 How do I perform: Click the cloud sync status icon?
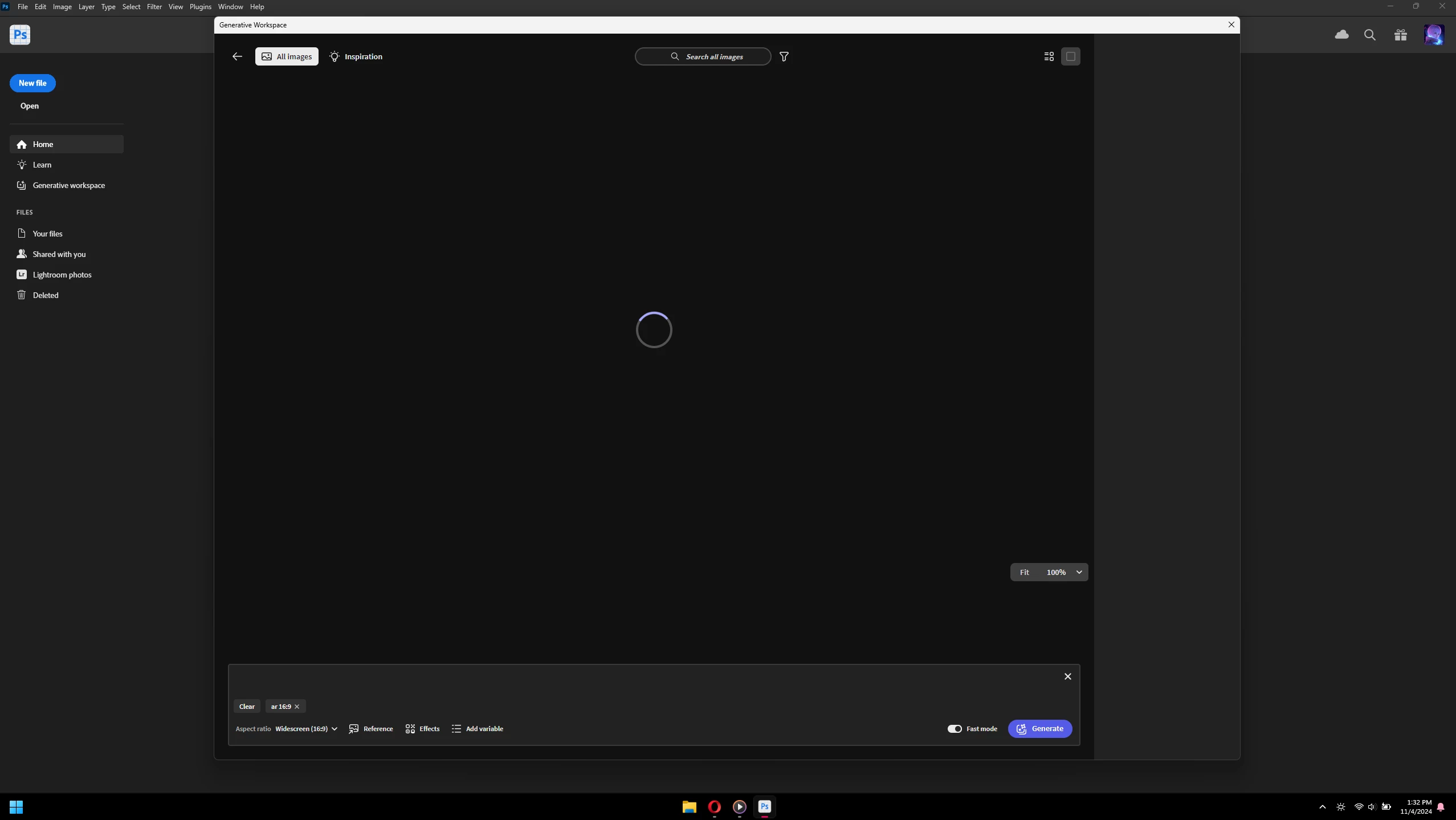(1341, 35)
